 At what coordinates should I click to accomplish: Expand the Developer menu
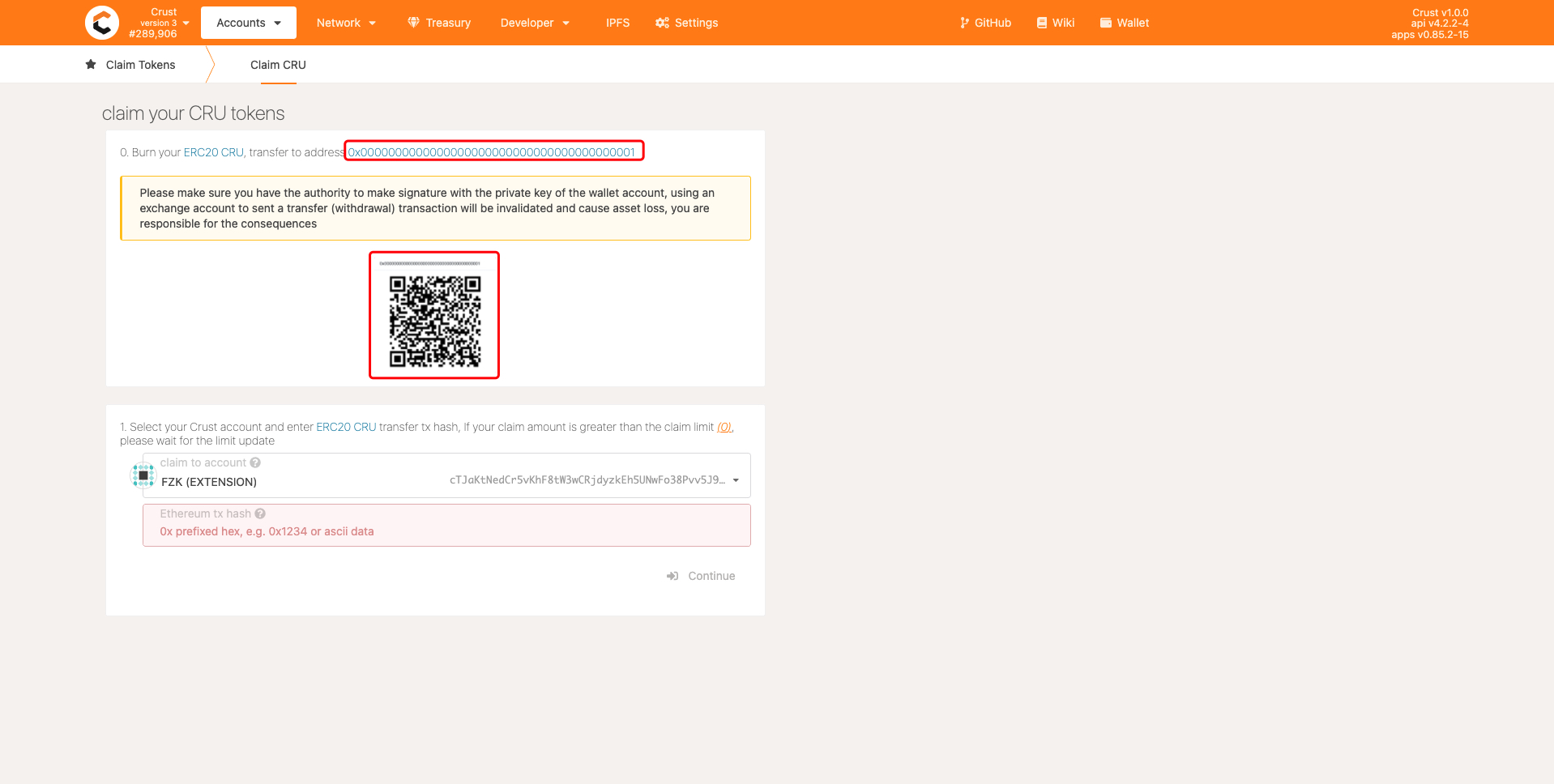coord(535,23)
